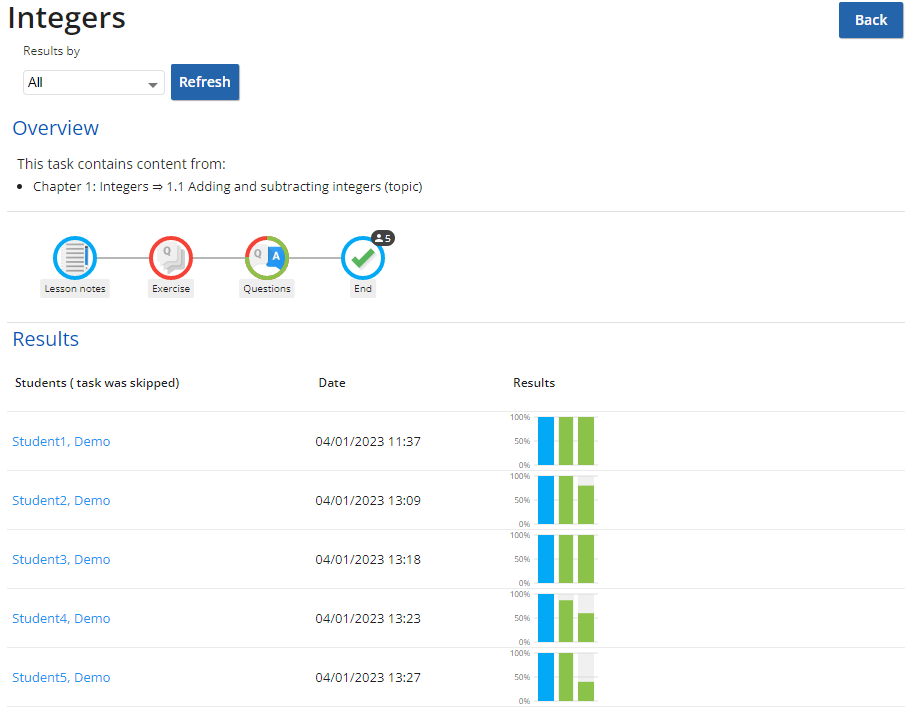This screenshot has width=914, height=717.
Task: Select the Questions step icon
Action: [x=267, y=258]
